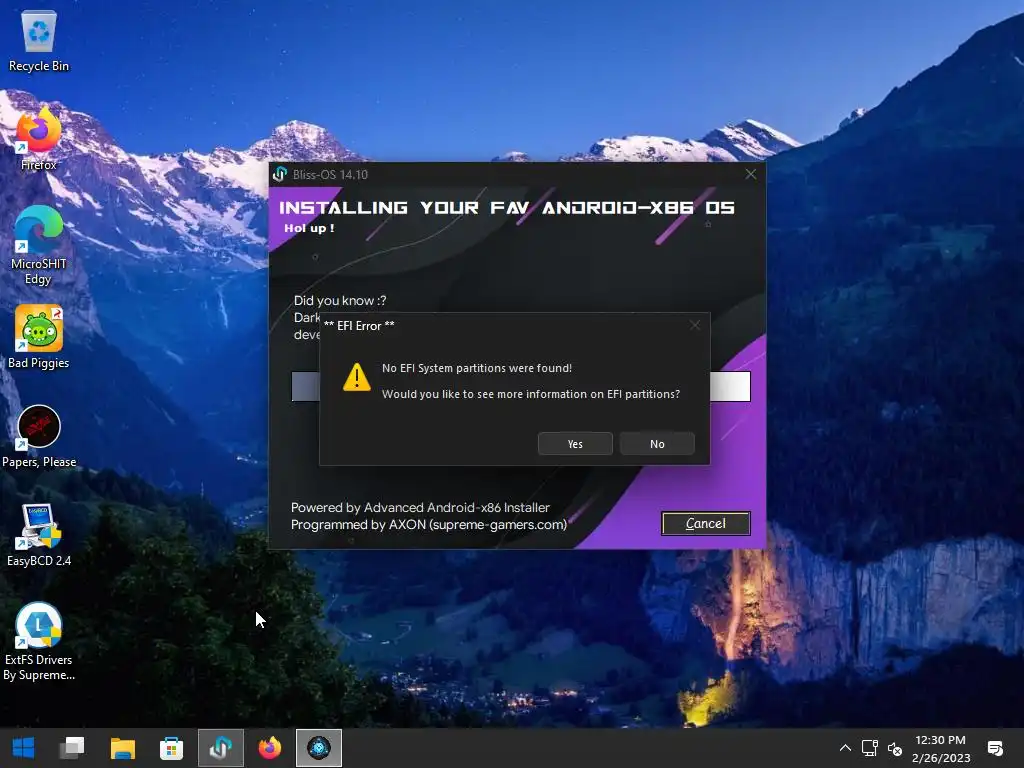Select the MicroSHIT Edgy desktop shortcut
The width and height of the screenshot is (1024, 768).
click(39, 246)
